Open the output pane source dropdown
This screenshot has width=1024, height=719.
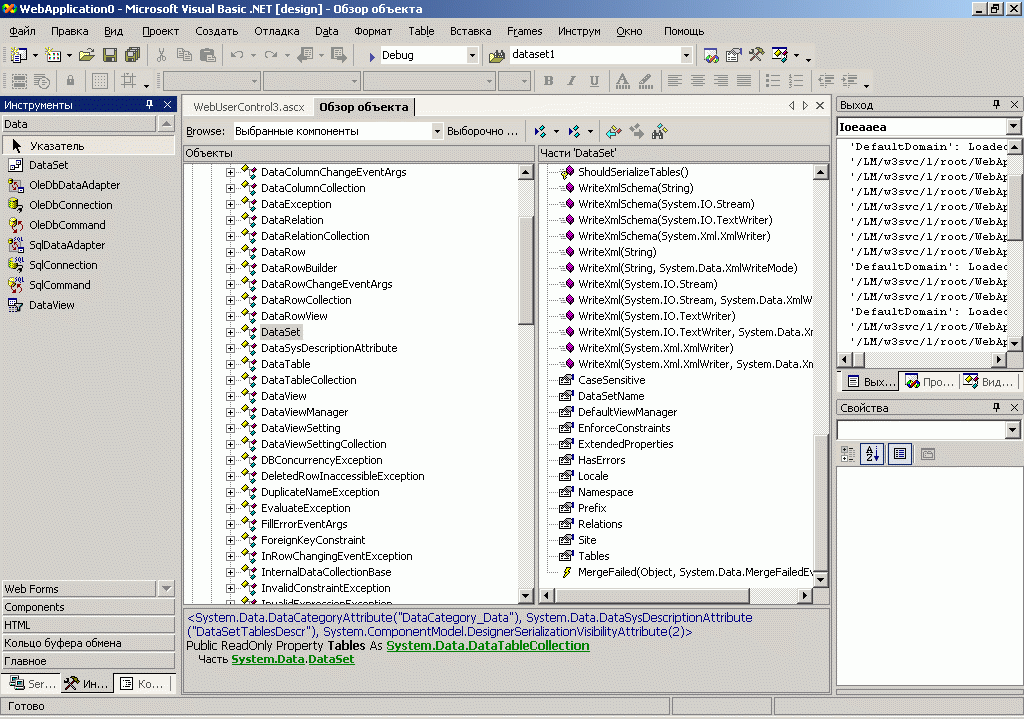click(1013, 127)
